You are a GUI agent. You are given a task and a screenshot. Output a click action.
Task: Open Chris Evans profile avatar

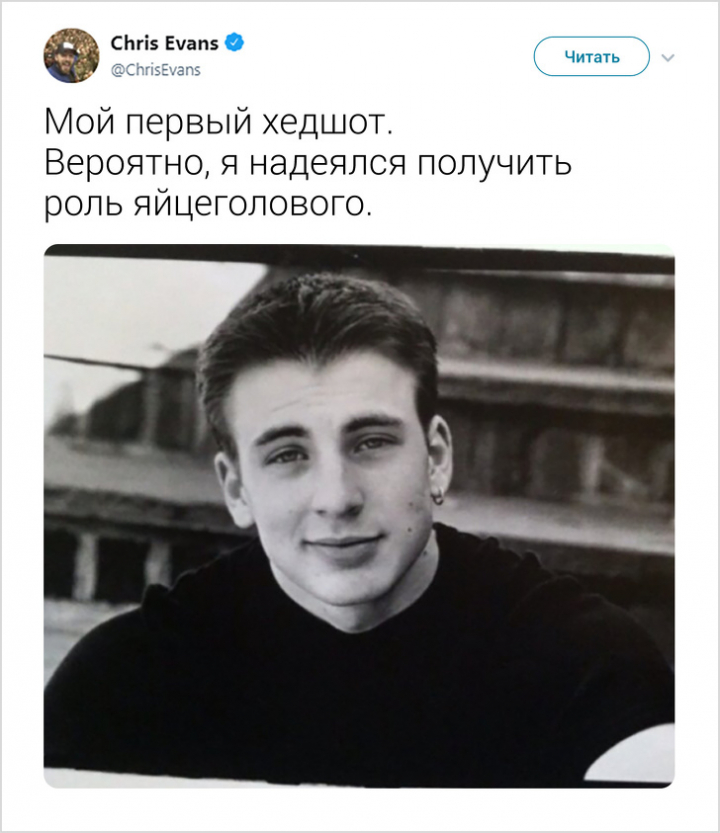click(71, 56)
